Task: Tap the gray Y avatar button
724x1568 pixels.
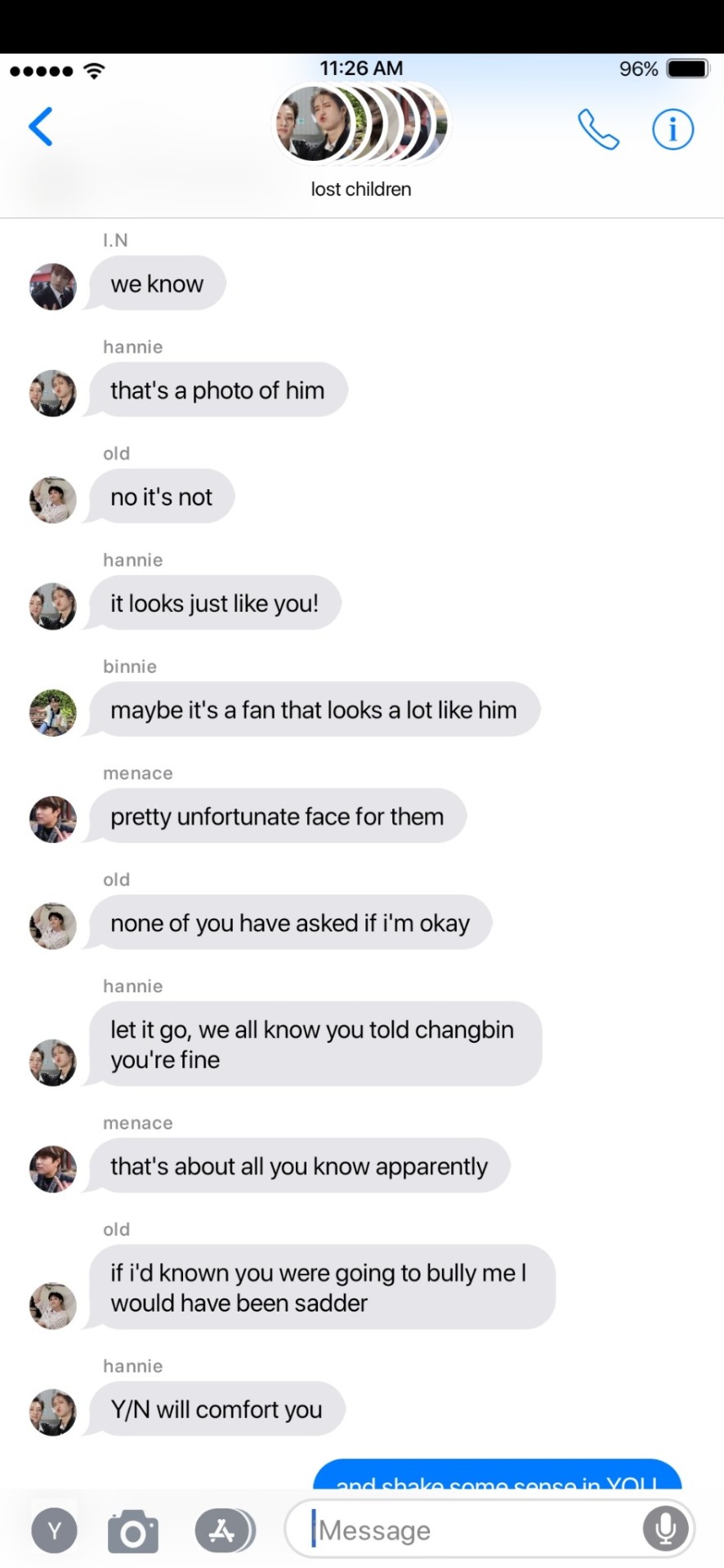Action: coord(55,1530)
